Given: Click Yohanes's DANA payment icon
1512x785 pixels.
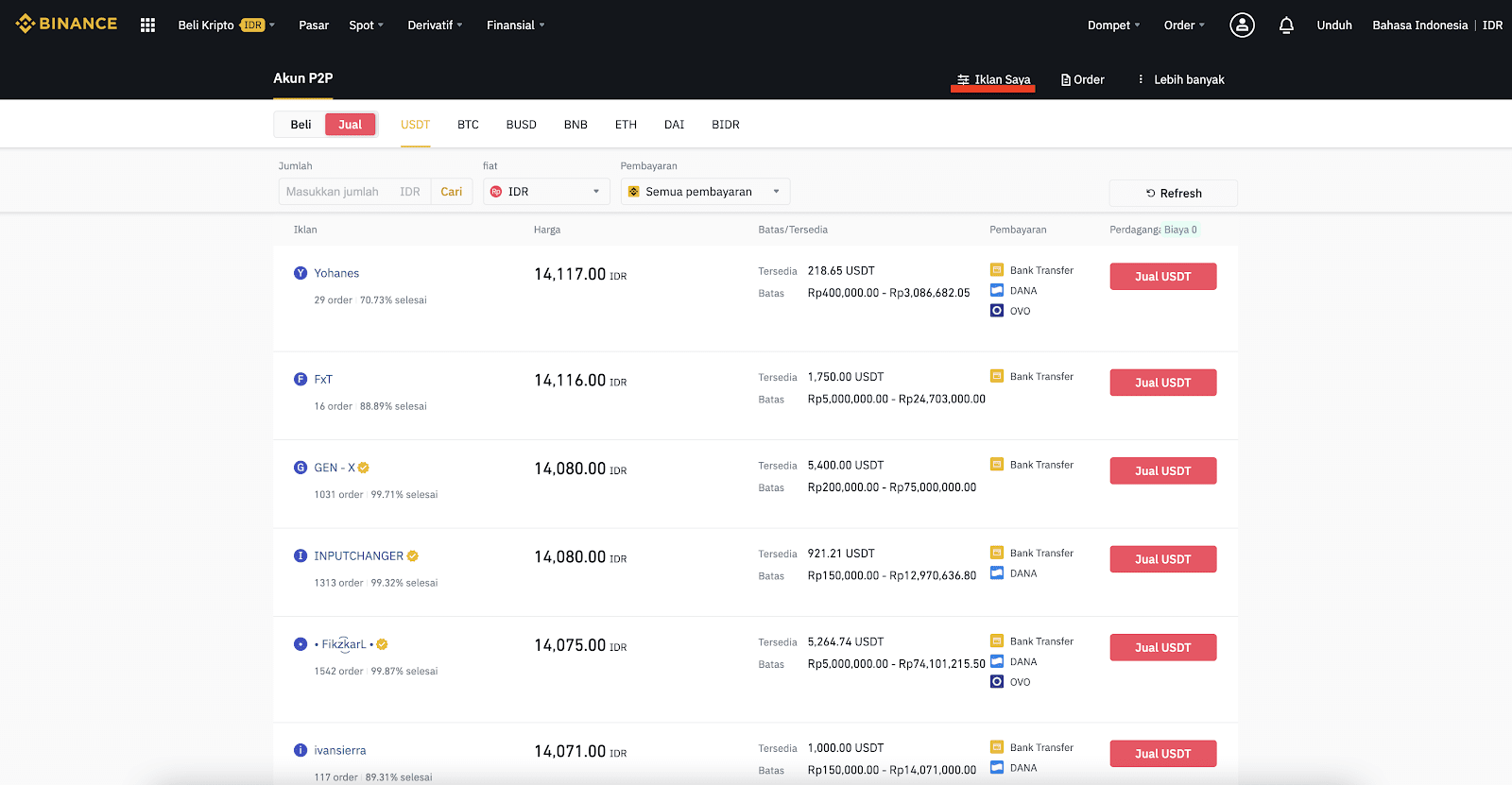Looking at the screenshot, I should pyautogui.click(x=997, y=290).
